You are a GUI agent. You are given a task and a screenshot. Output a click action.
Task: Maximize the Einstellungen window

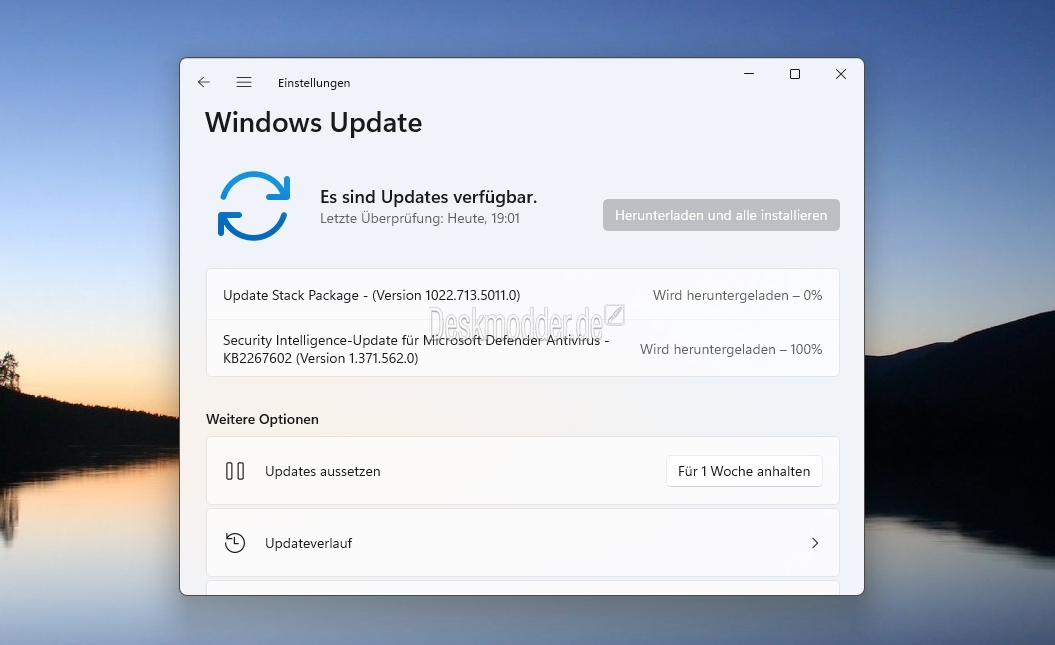coord(795,74)
